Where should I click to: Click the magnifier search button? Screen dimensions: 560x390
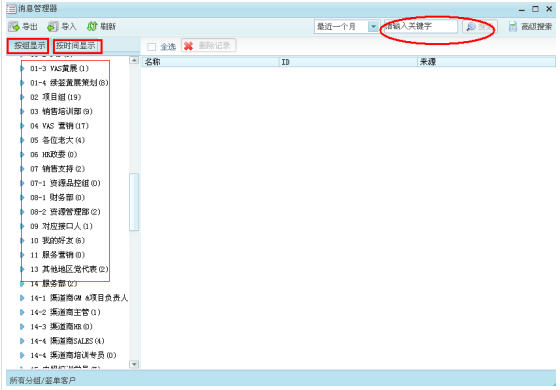point(480,26)
